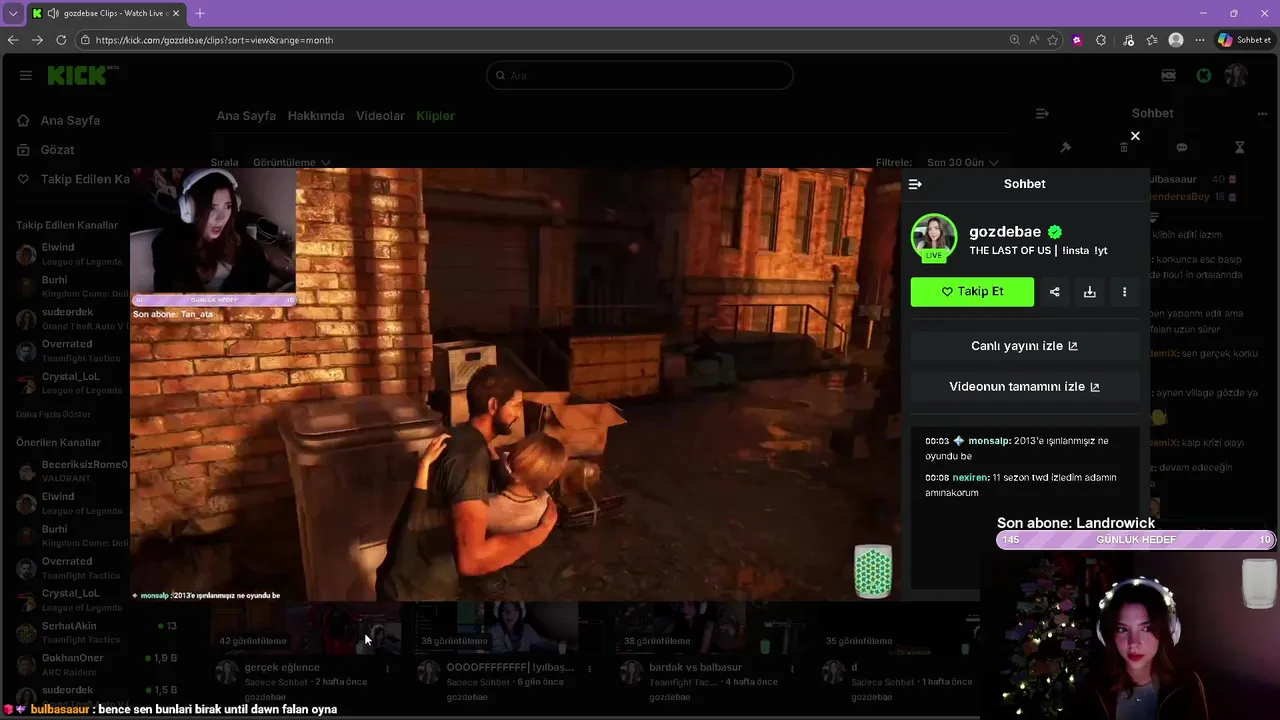Click the zoom magnifier in address bar
Screen dimensions: 1280x720
click(x=1015, y=40)
